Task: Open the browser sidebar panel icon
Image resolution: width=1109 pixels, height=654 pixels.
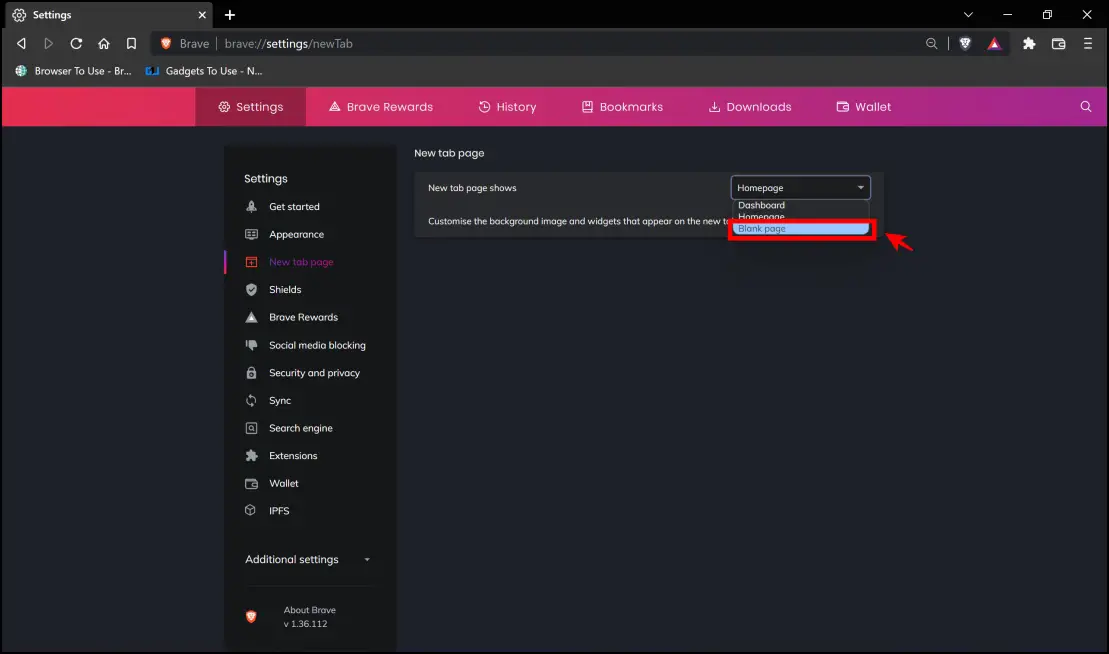Action: (1060, 43)
